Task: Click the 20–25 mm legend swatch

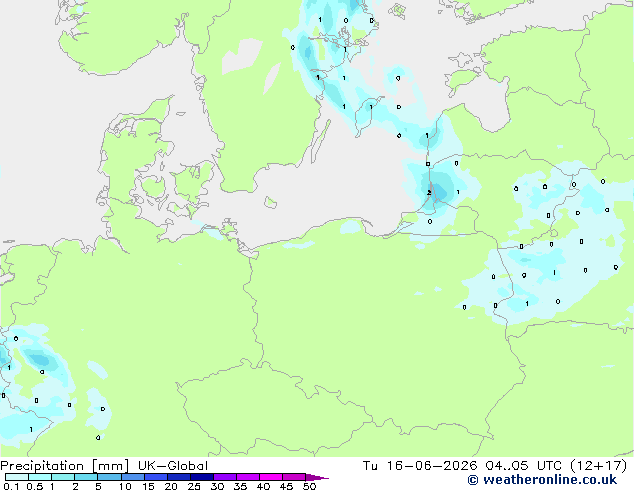Action: [178, 477]
